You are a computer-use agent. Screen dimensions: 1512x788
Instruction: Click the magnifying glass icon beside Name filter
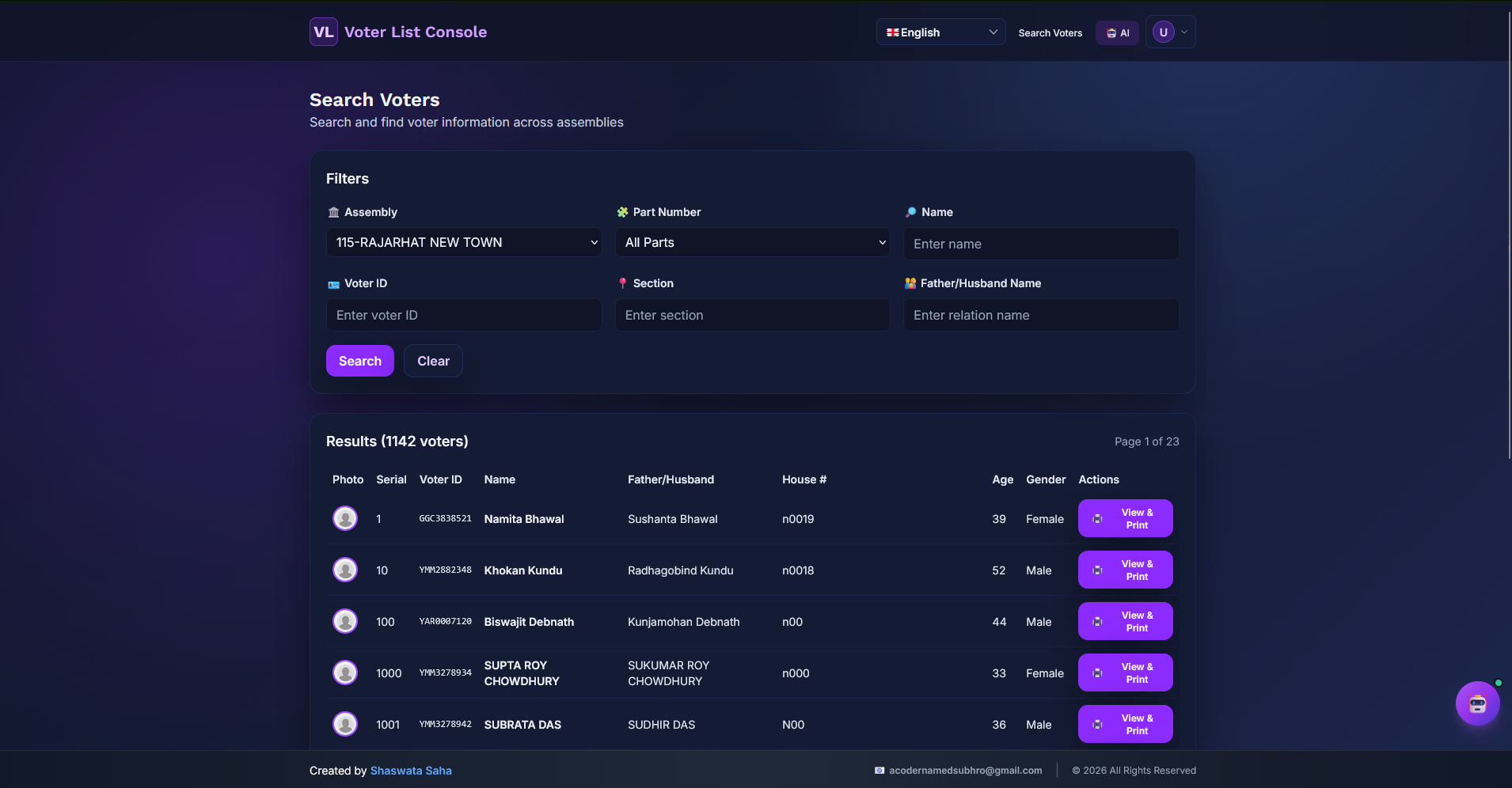coord(910,212)
